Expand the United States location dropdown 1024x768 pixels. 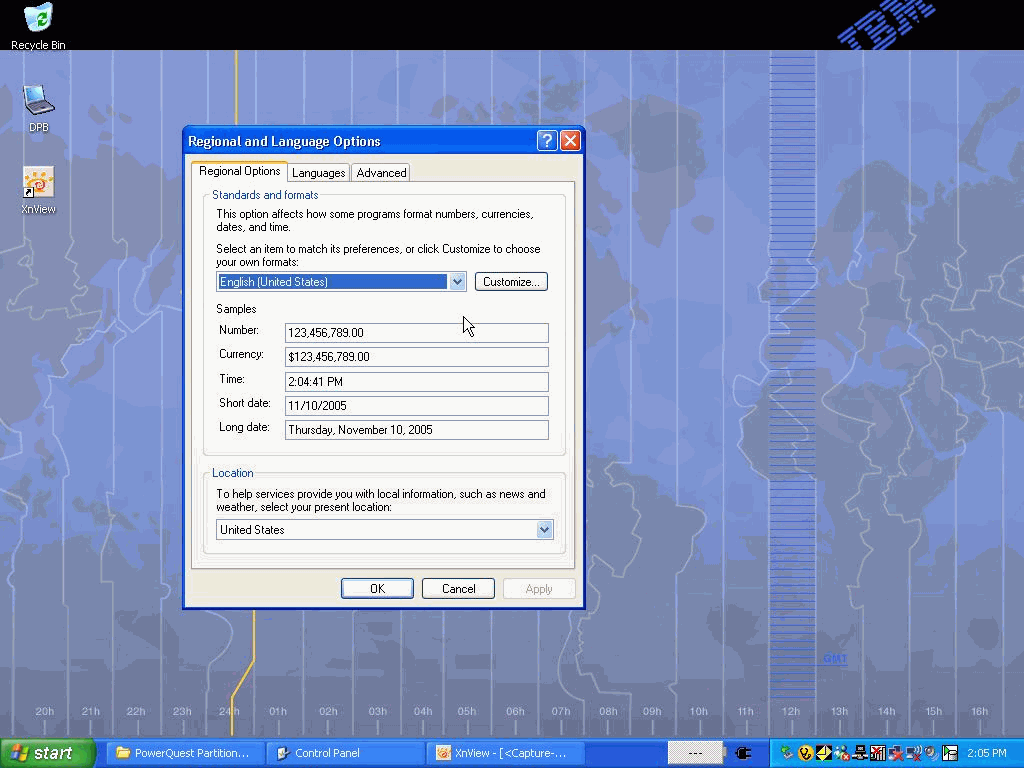coord(544,530)
